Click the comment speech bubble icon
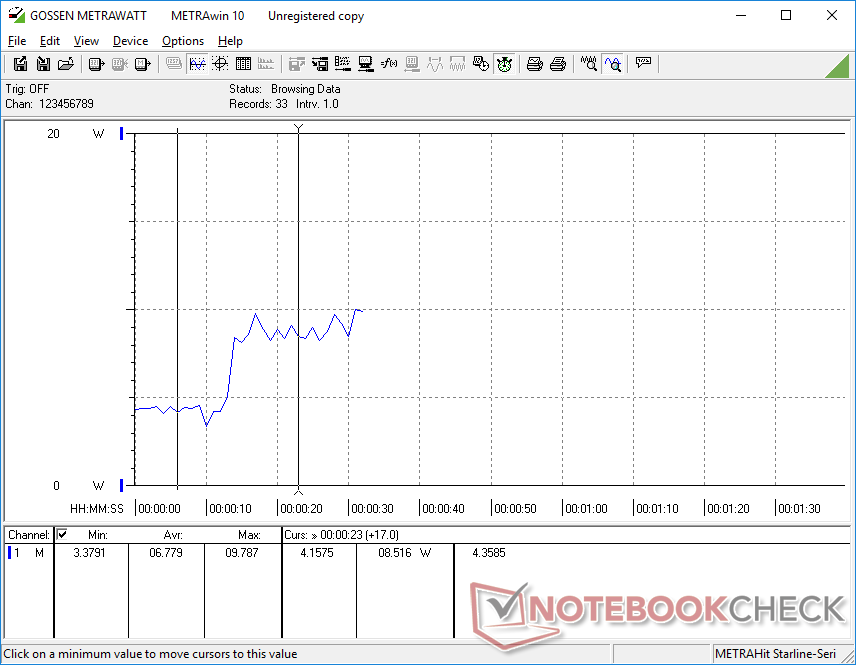Screen dimensions: 856x665 click(644, 63)
